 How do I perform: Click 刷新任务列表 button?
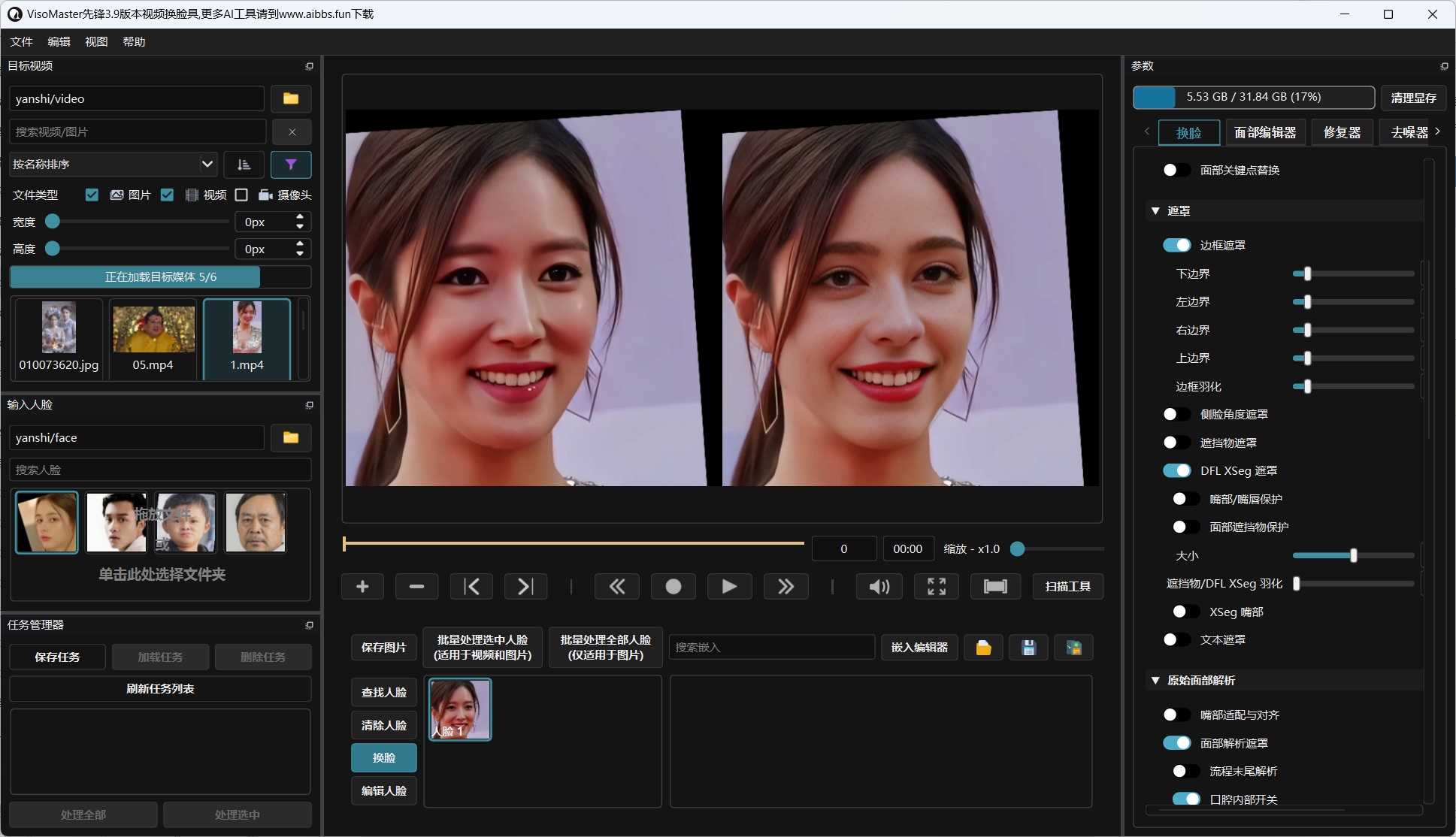pos(160,688)
